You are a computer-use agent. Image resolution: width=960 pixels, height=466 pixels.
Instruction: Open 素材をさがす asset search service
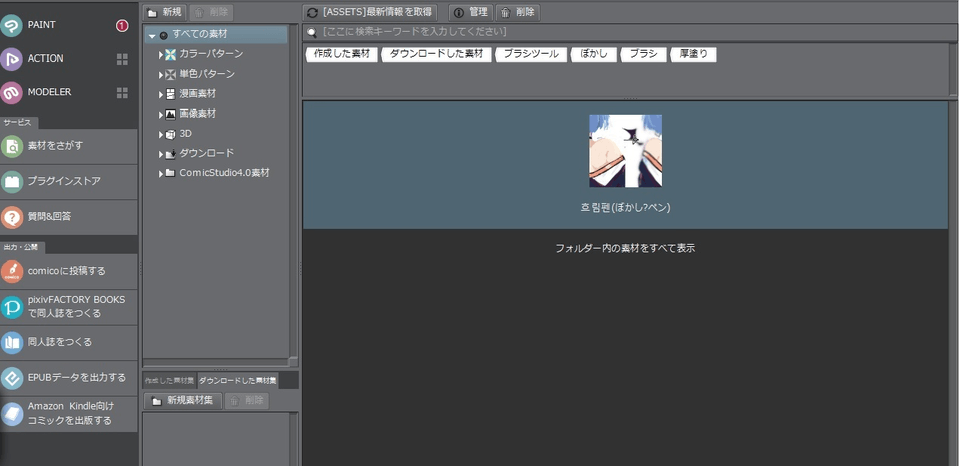tap(12, 146)
